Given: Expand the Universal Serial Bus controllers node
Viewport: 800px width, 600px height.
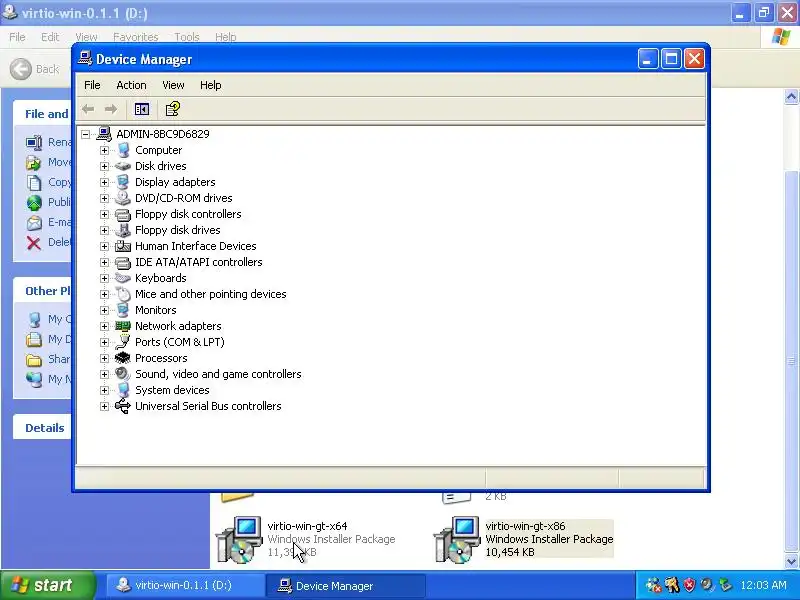Looking at the screenshot, I should [x=104, y=407].
